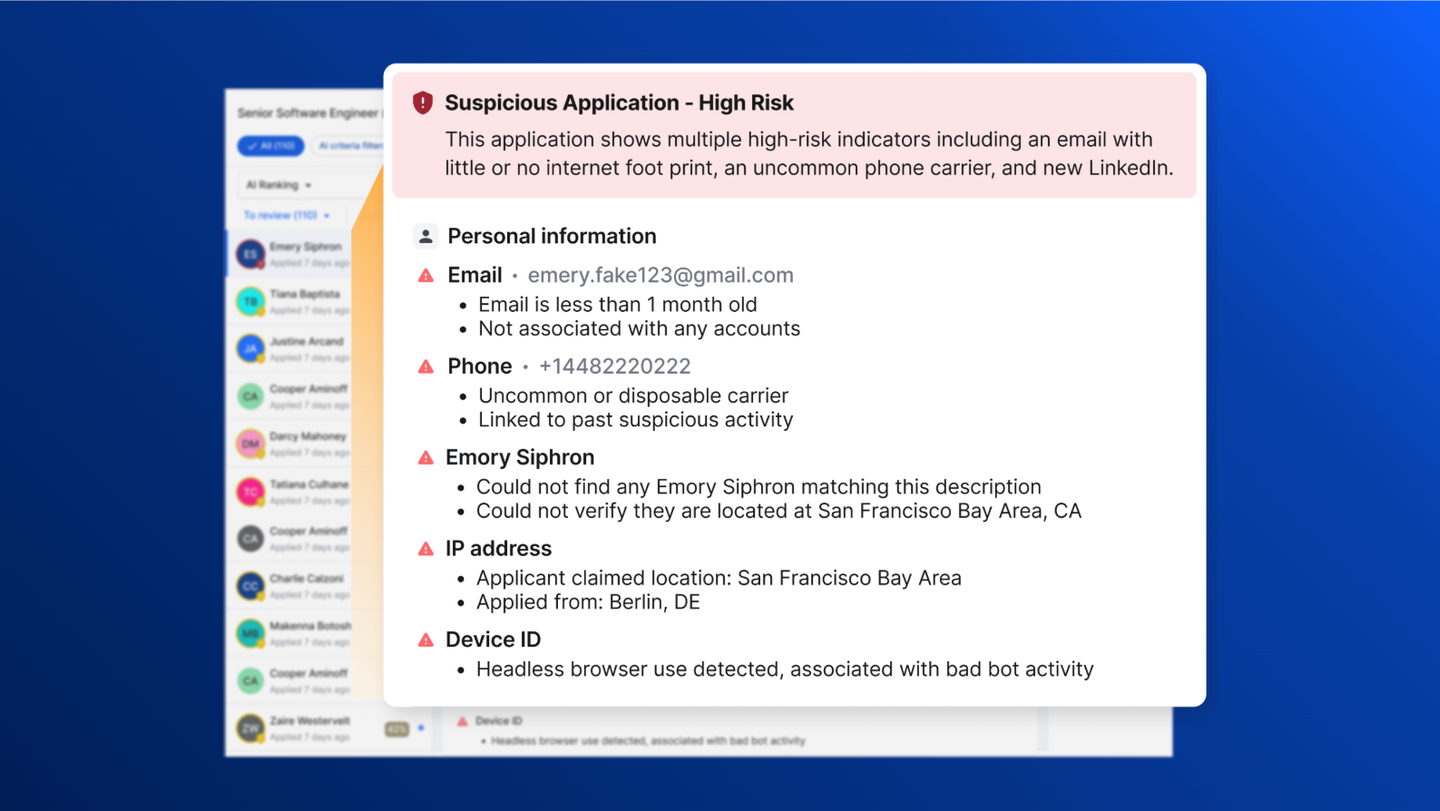This screenshot has height=811, width=1440.
Task: Click the email emery.fake123@gmail.com
Action: click(x=660, y=275)
